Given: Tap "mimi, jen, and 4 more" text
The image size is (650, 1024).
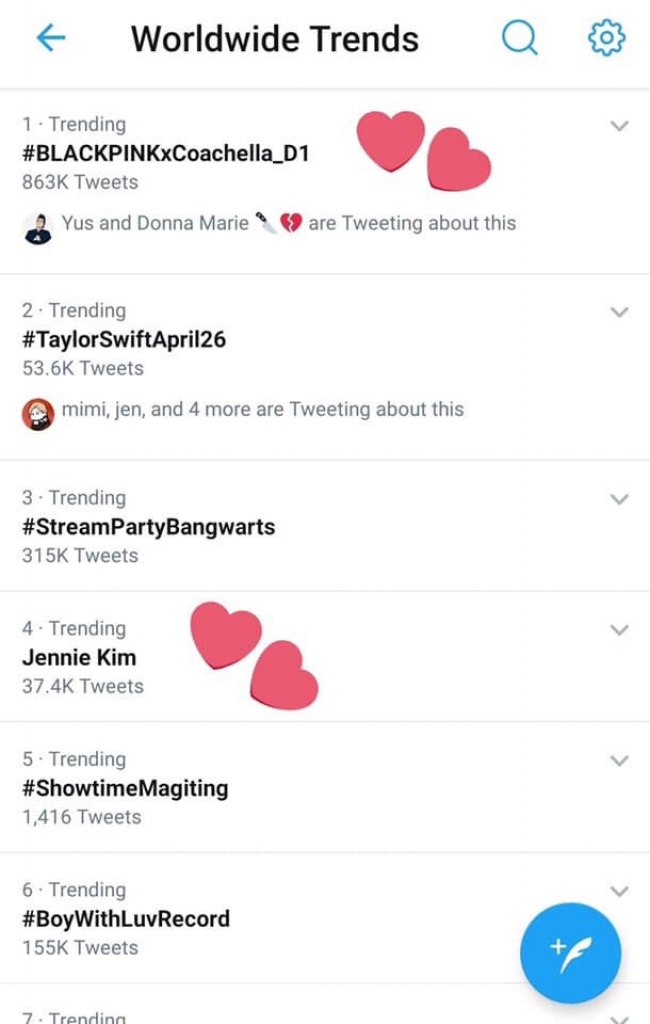Looking at the screenshot, I should 262,409.
